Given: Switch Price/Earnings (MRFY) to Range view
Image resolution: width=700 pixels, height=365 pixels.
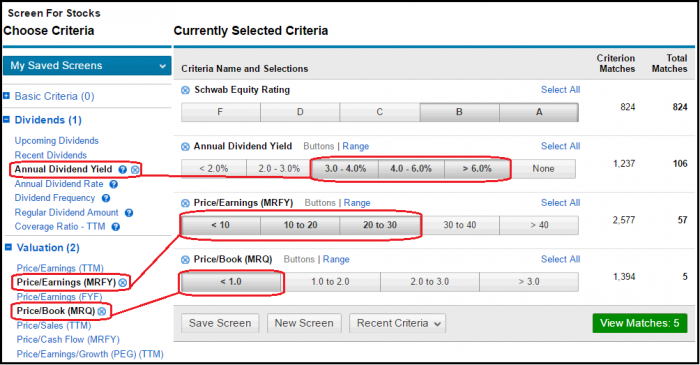Looking at the screenshot, I should 357,203.
